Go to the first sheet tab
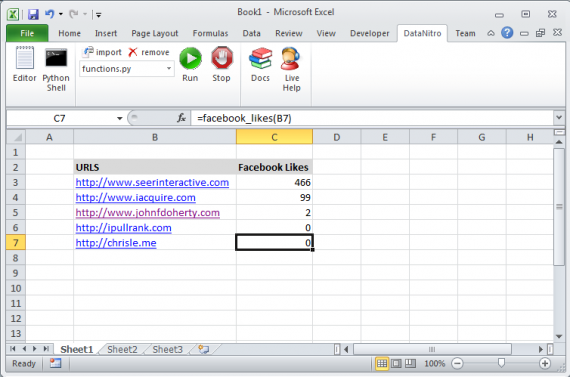570x377 pixels. (x=13, y=349)
